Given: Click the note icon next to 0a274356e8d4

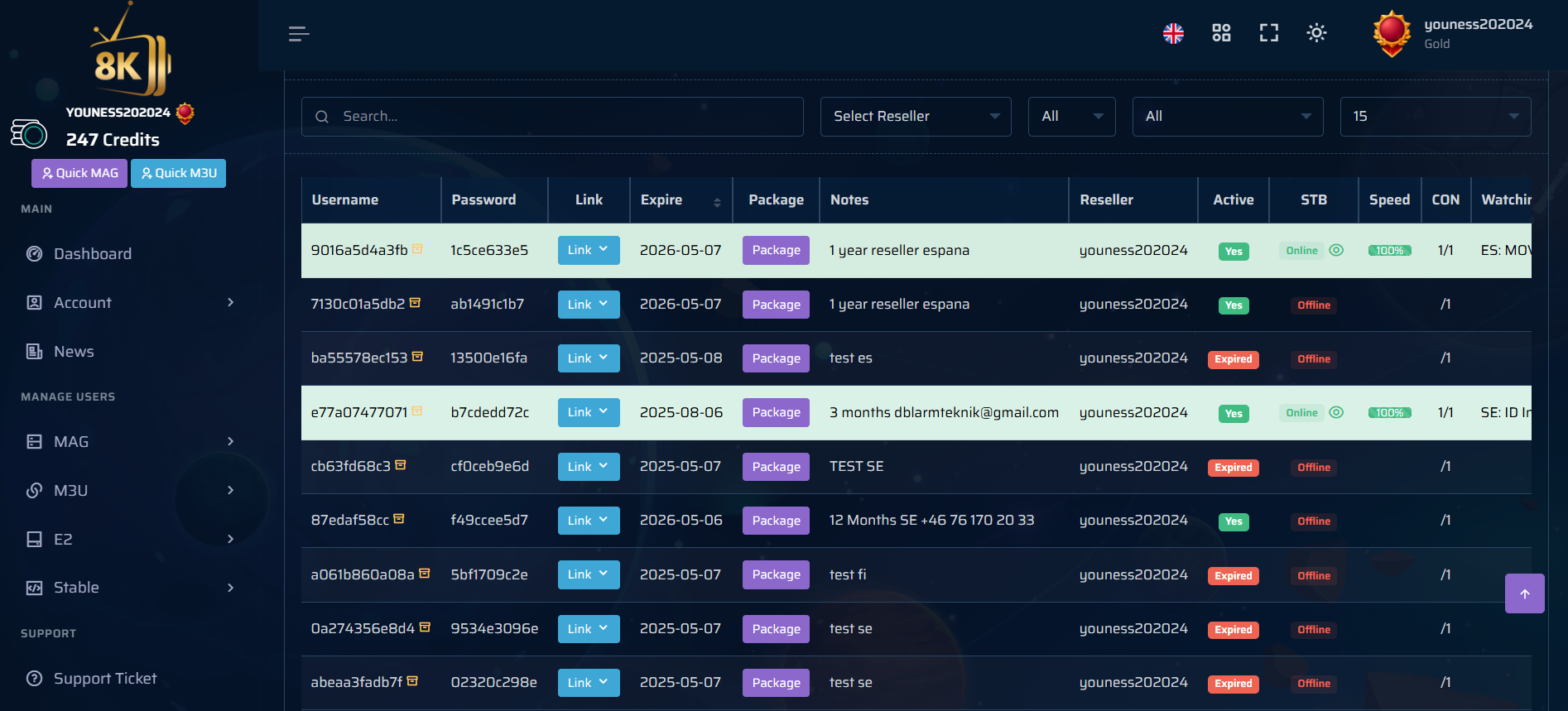Looking at the screenshot, I should point(425,627).
